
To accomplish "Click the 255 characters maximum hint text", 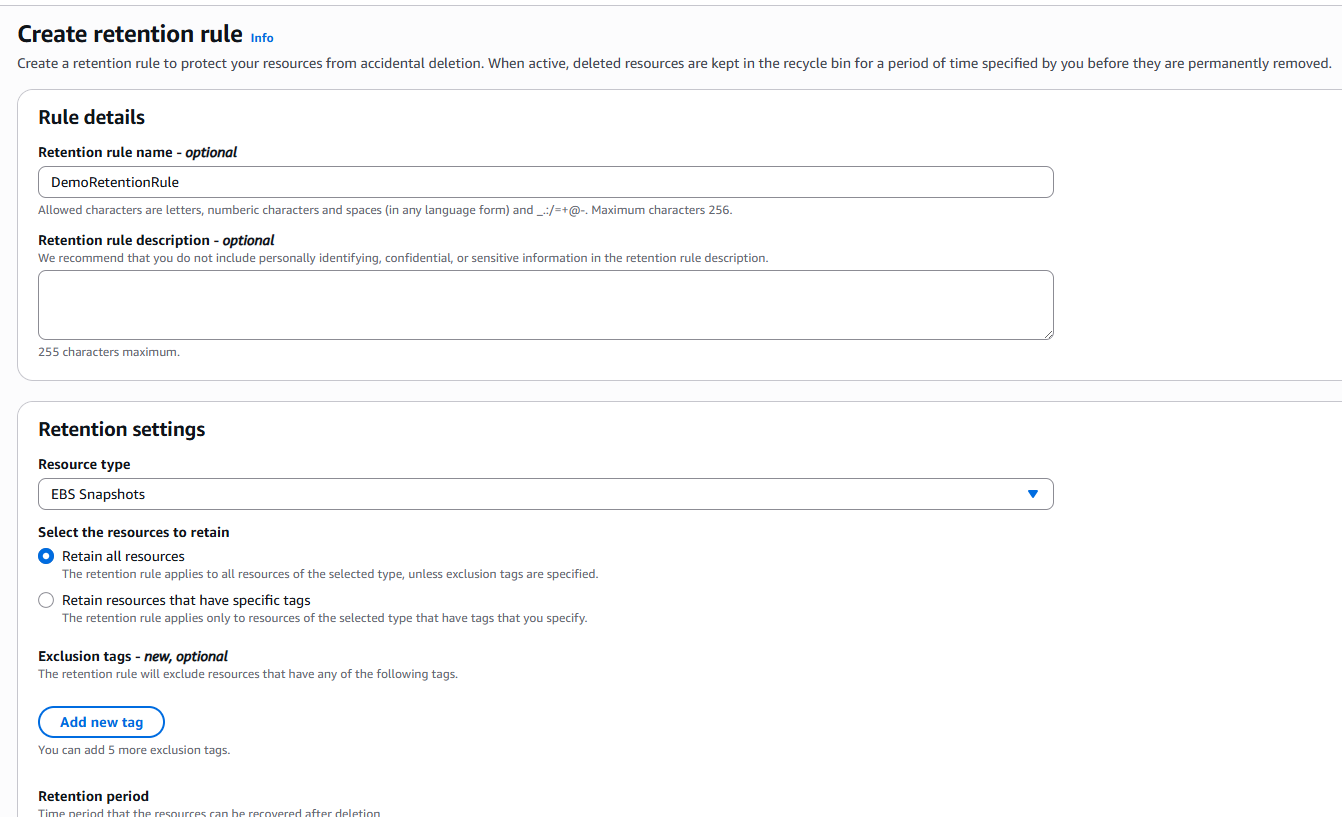I will (109, 352).
